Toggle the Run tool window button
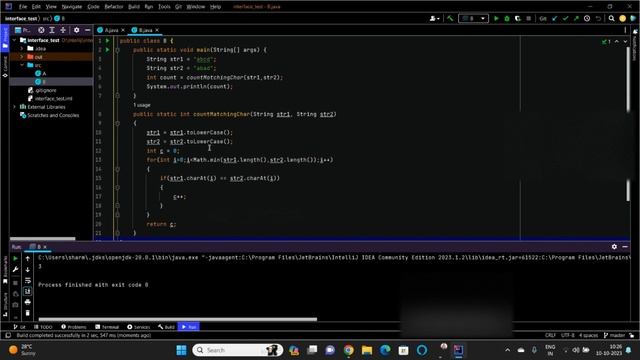640x360 pixels. coord(189,327)
